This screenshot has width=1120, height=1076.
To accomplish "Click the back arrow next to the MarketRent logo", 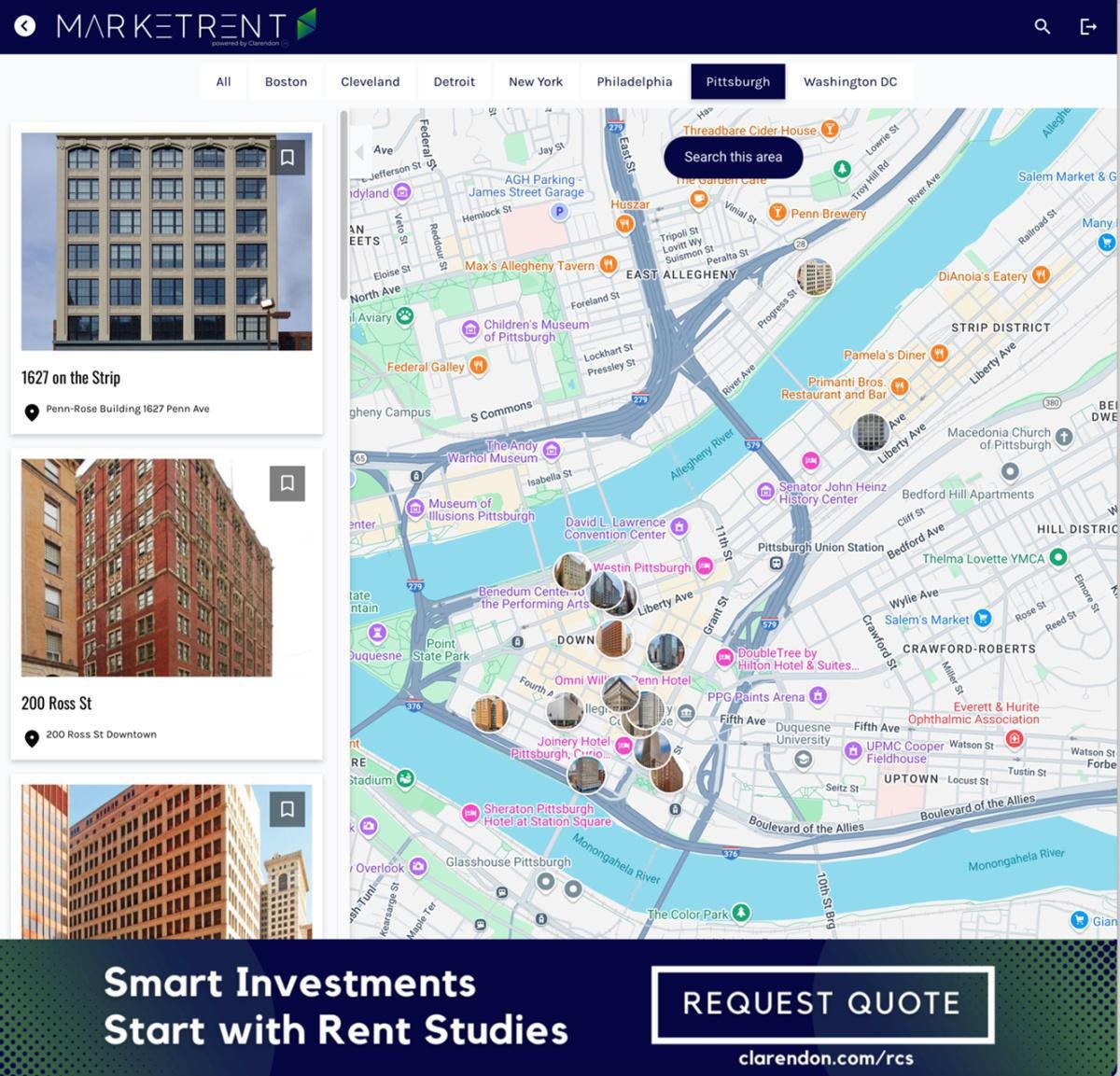I will tap(24, 25).
